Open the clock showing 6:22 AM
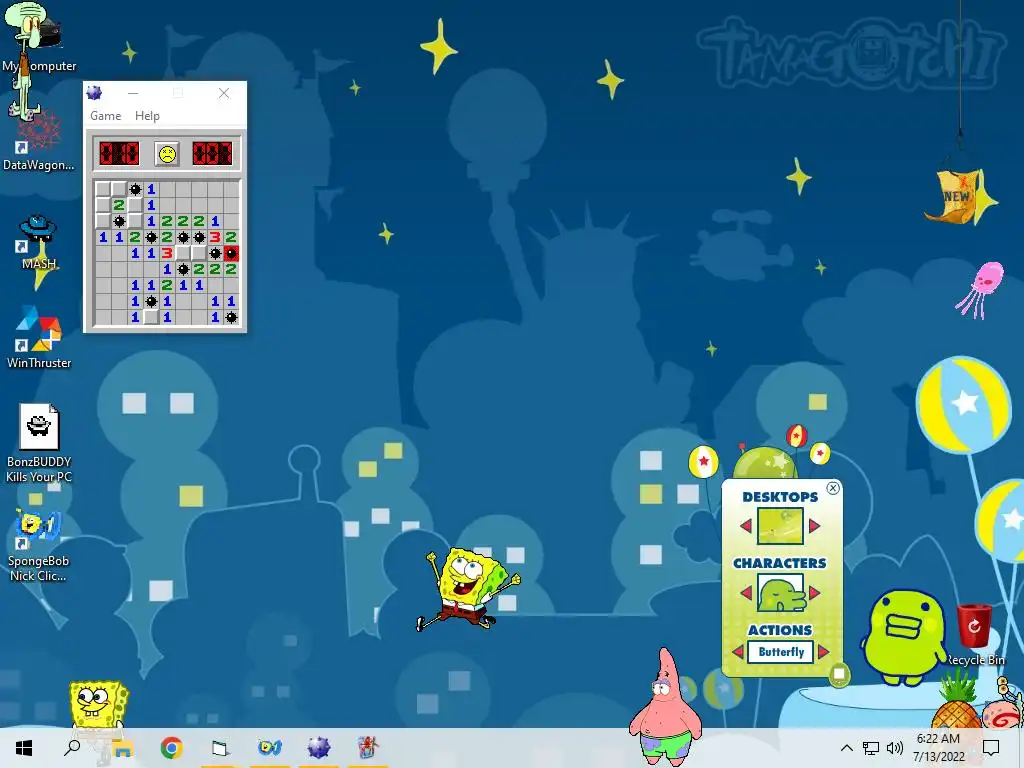 point(938,748)
